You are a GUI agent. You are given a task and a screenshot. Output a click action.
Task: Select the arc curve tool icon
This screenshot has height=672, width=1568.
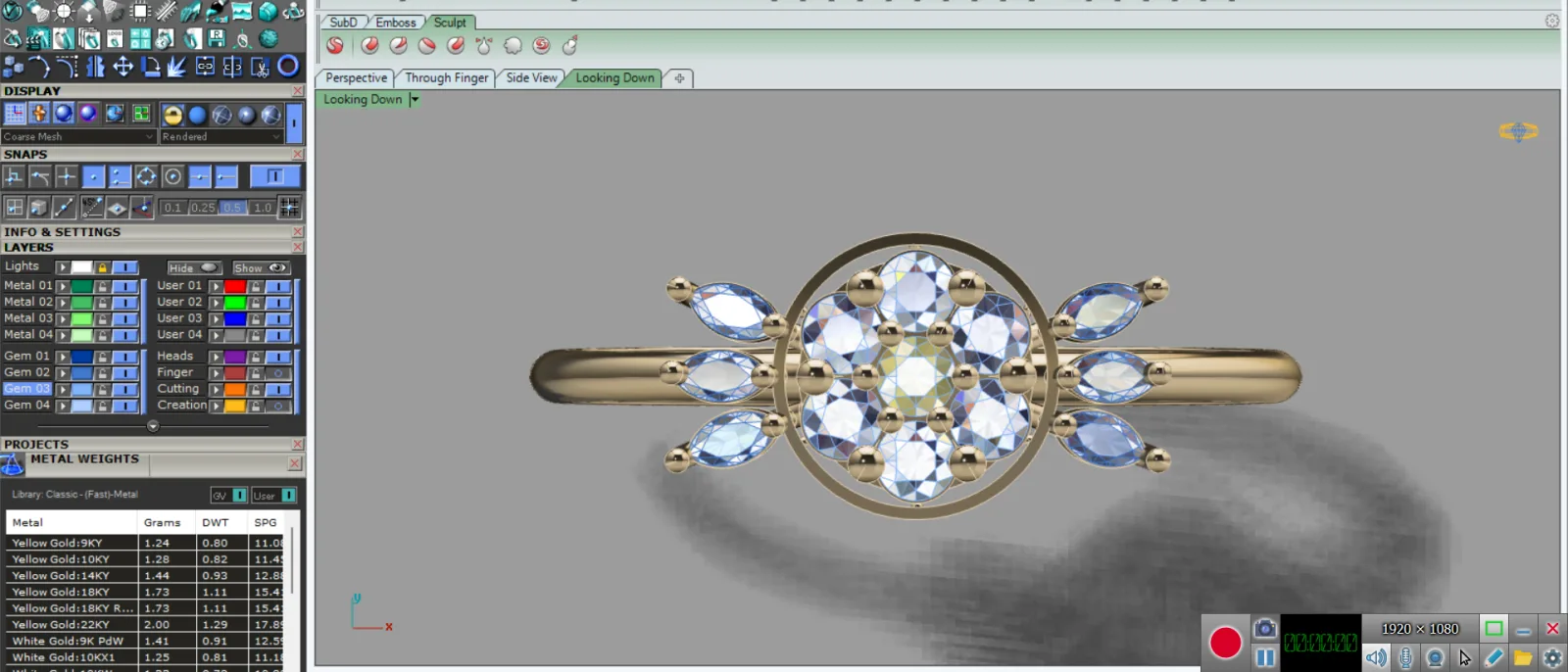click(39, 67)
